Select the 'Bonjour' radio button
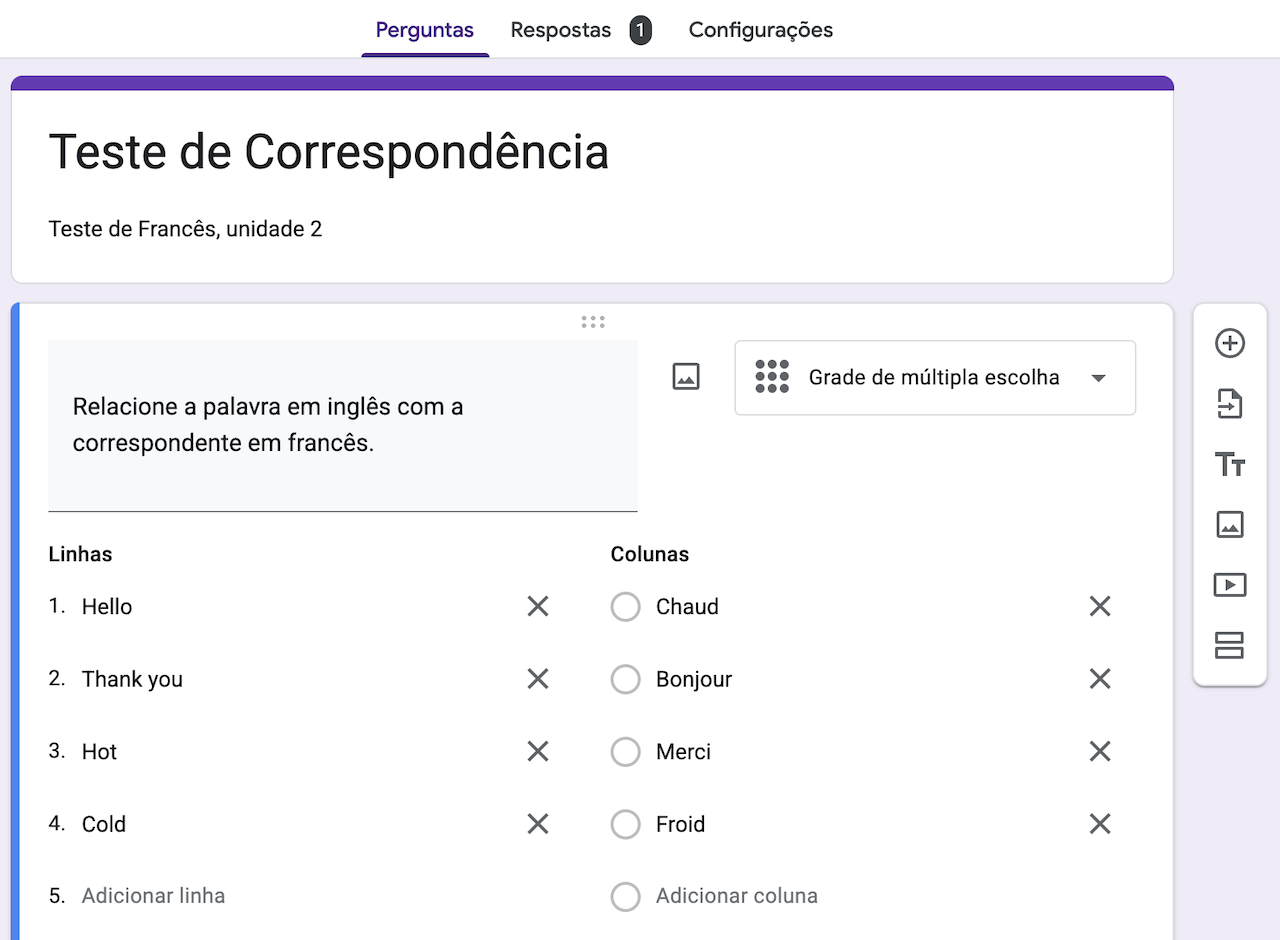Screen dimensions: 1280x940 tap(625, 679)
